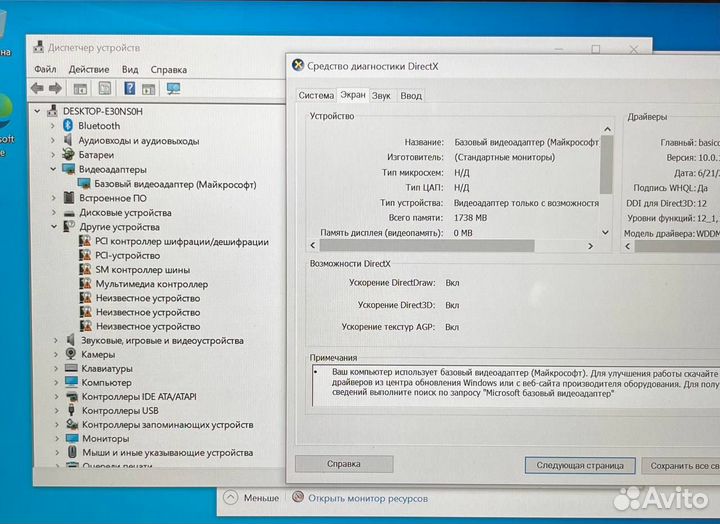Click the Back arrow in Device Manager toolbar
720x524 pixels.
(x=37, y=88)
